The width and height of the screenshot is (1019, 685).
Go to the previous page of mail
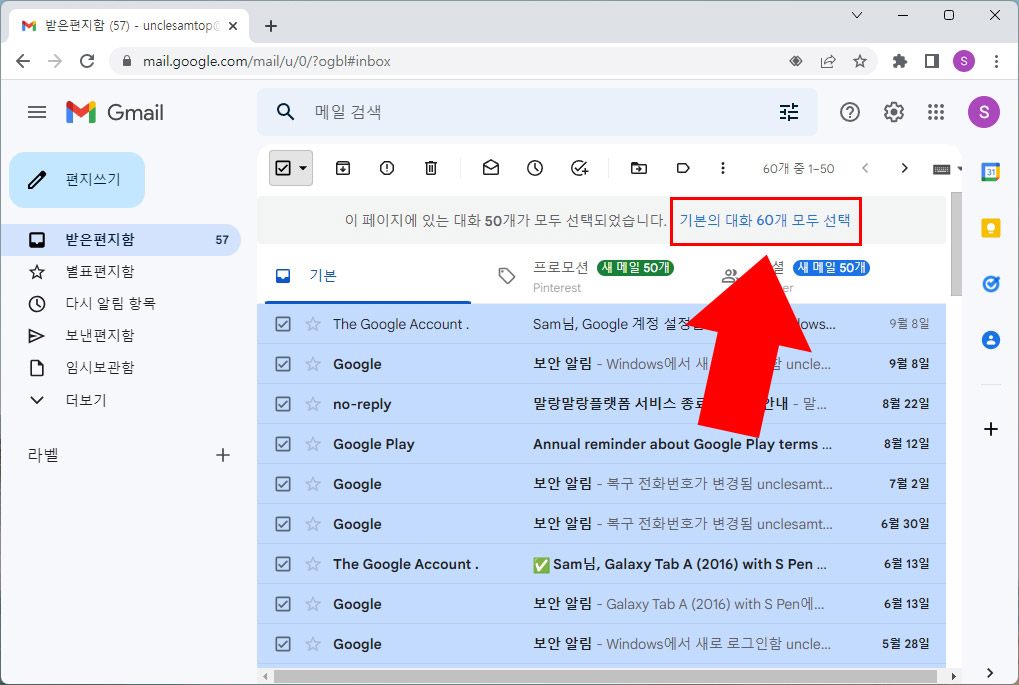click(x=865, y=168)
